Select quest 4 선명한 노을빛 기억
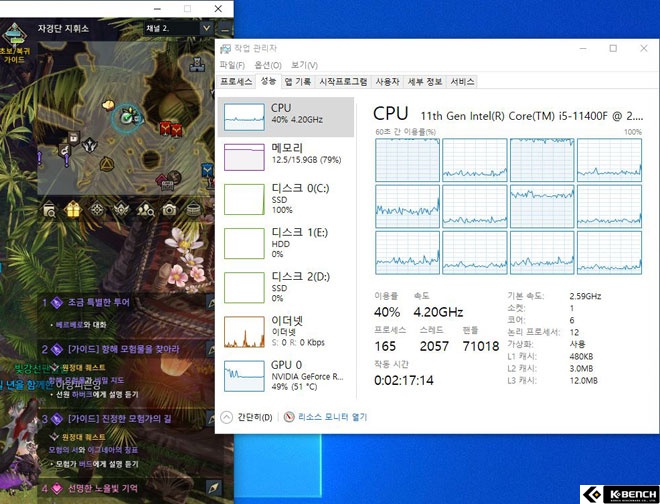This screenshot has height=504, width=660. click(103, 488)
